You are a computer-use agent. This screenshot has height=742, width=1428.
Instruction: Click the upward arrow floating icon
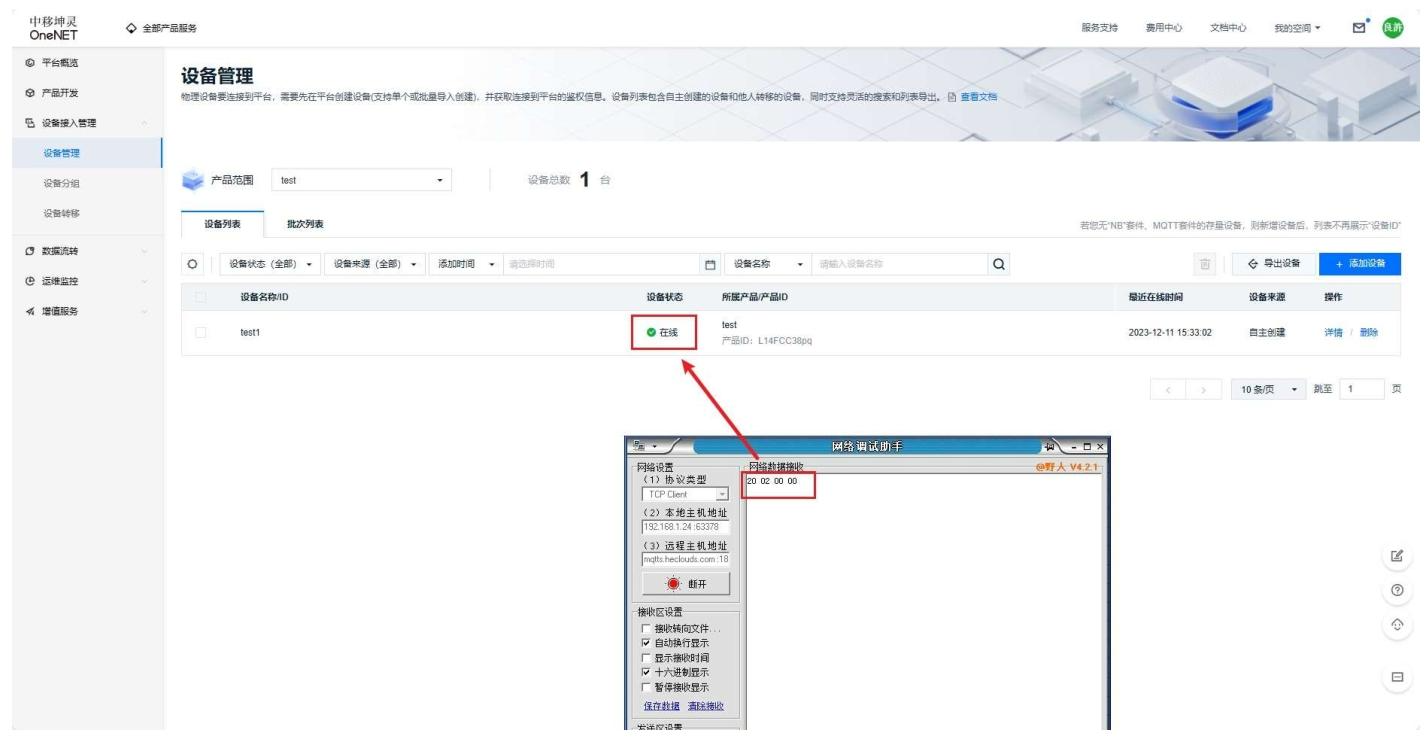(1398, 625)
